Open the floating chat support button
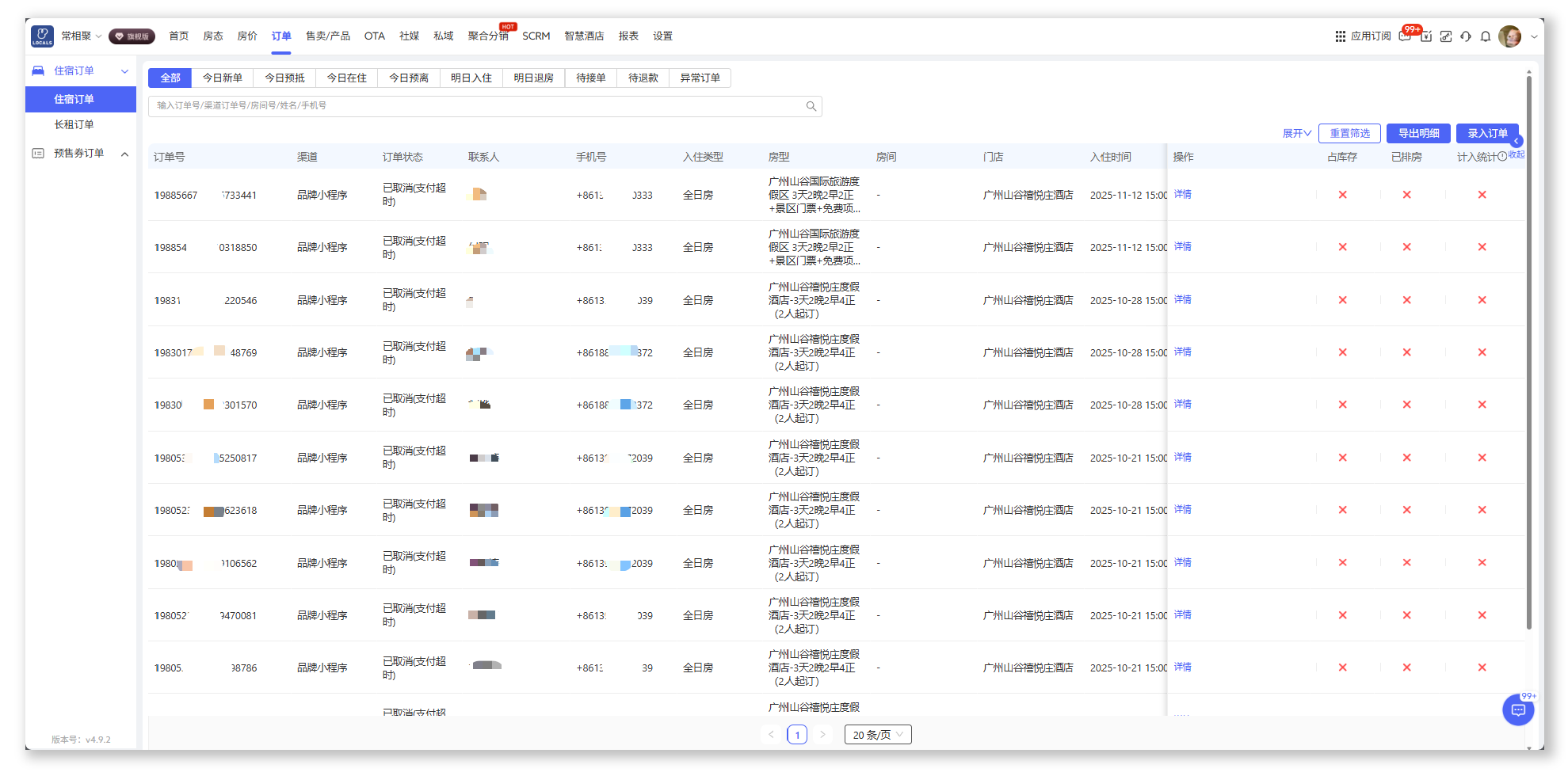Viewport: 1568px width, 776px height. (1517, 709)
